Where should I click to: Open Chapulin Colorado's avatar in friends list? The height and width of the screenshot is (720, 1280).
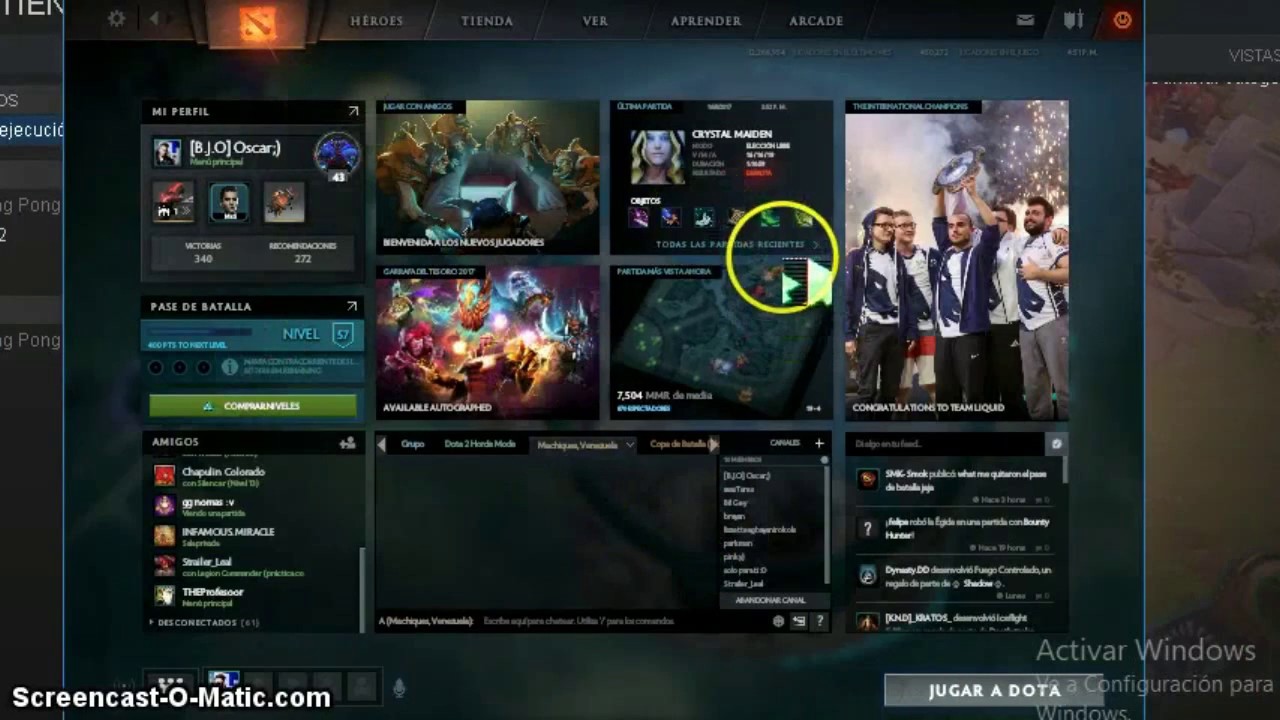tap(164, 475)
